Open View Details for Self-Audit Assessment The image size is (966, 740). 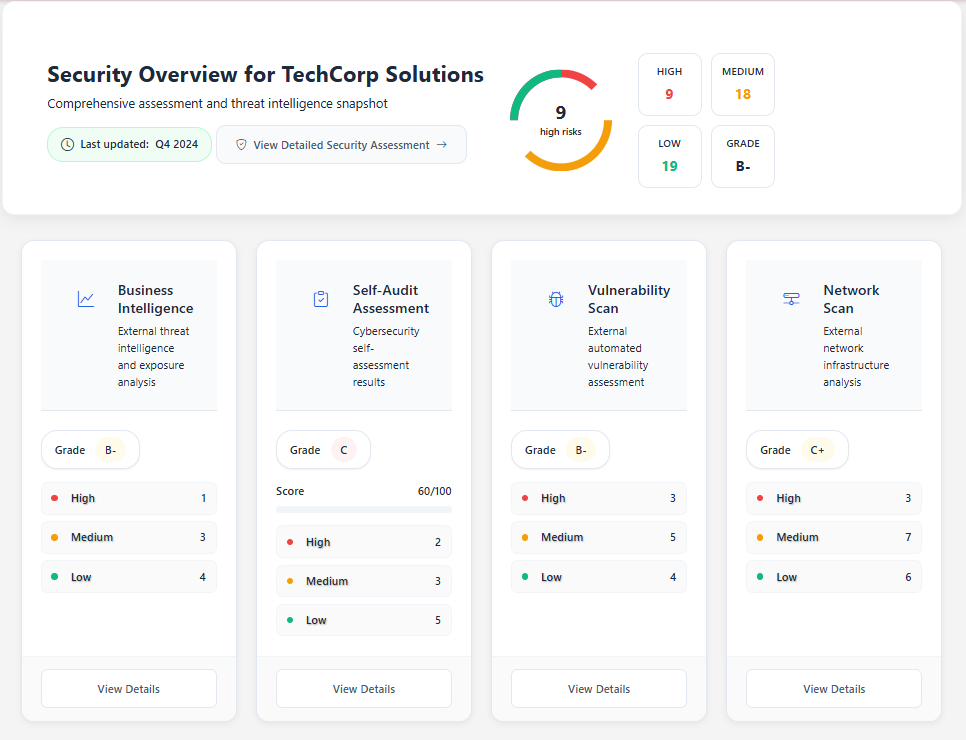click(364, 689)
